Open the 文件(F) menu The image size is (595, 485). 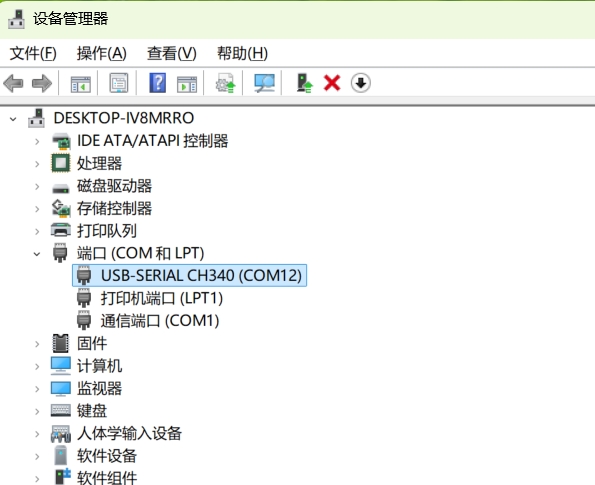[x=33, y=53]
